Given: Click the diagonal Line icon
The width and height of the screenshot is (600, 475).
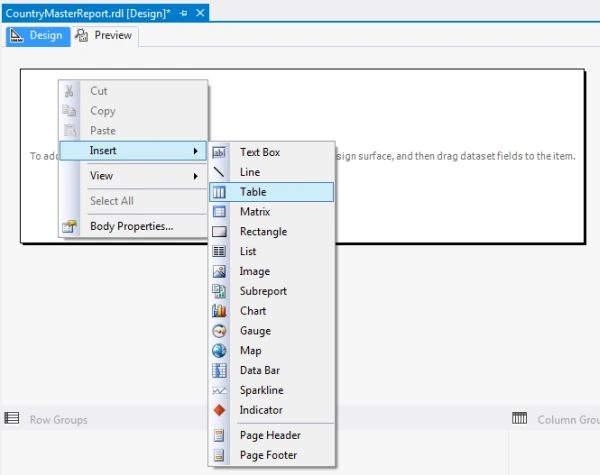Looking at the screenshot, I should 219,172.
